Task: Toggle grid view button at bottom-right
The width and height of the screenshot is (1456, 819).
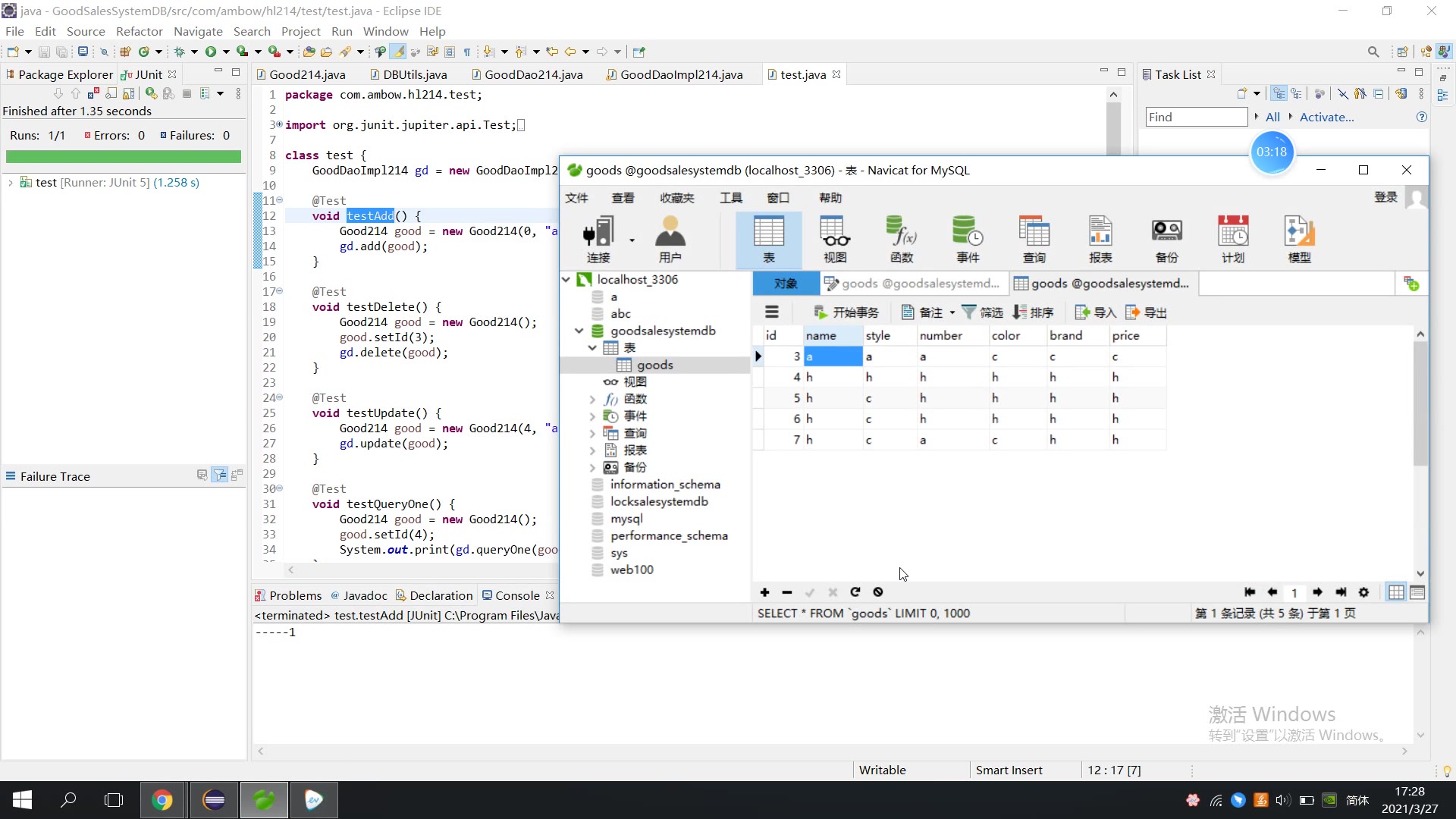Action: (x=1396, y=592)
